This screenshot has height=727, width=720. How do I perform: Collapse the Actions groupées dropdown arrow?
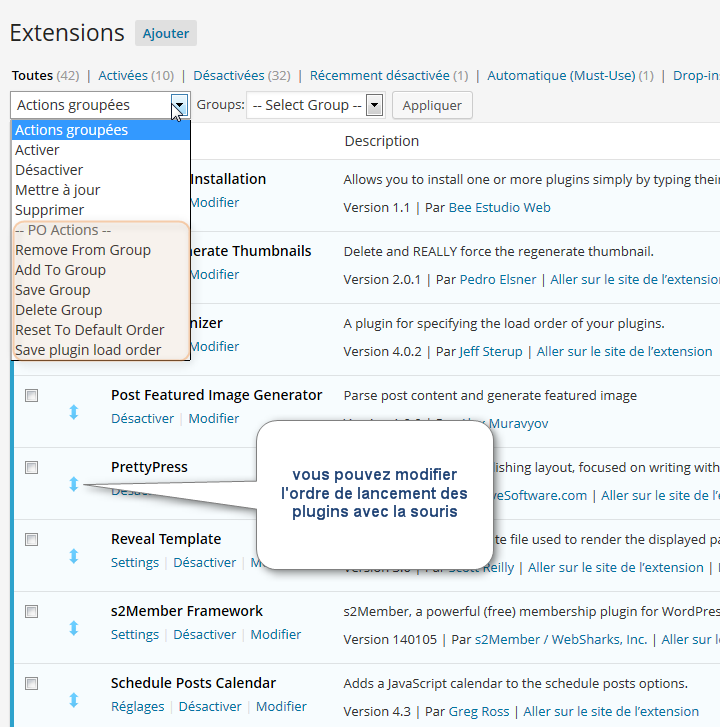(x=179, y=105)
